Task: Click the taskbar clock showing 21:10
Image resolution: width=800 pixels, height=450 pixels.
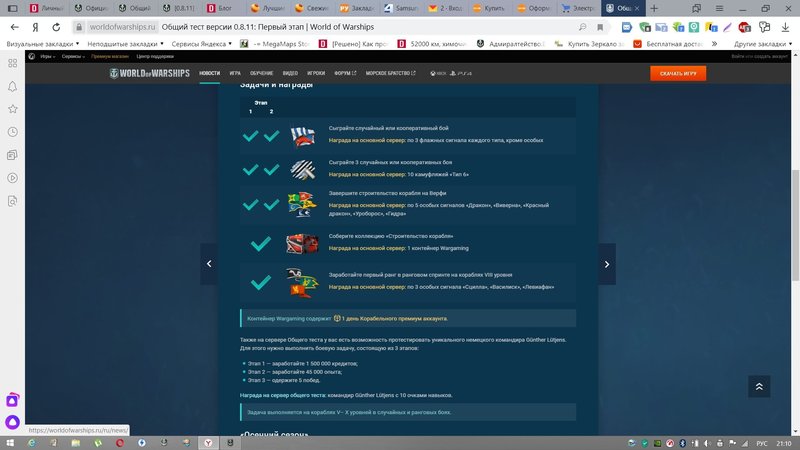Action: (784, 443)
